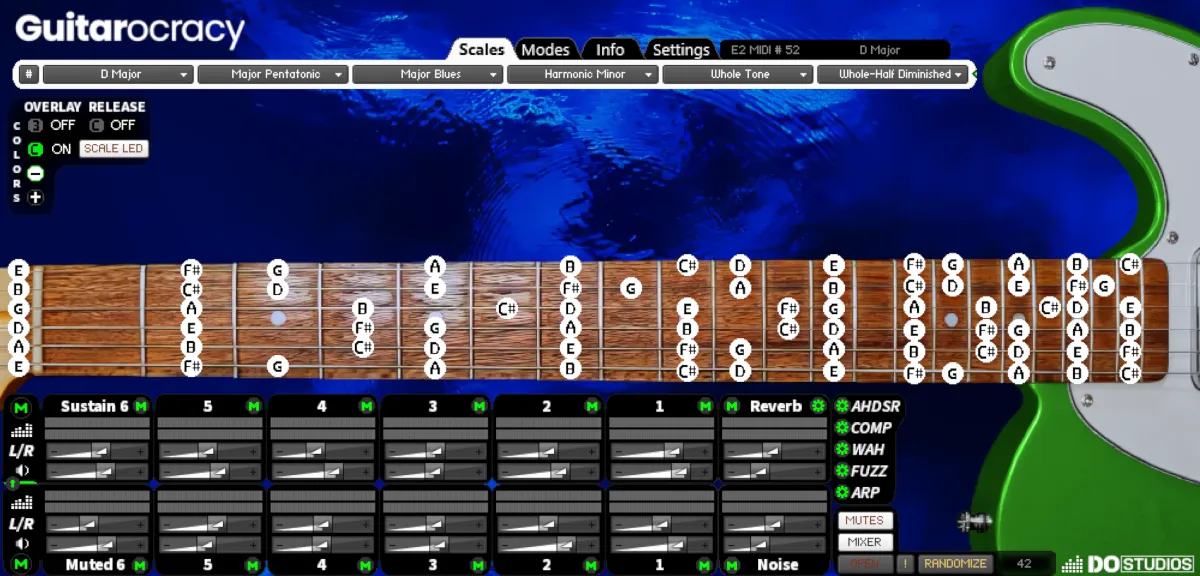This screenshot has width=1200, height=576.
Task: Open the Whole-Half Diminished dropdown
Action: click(893, 74)
